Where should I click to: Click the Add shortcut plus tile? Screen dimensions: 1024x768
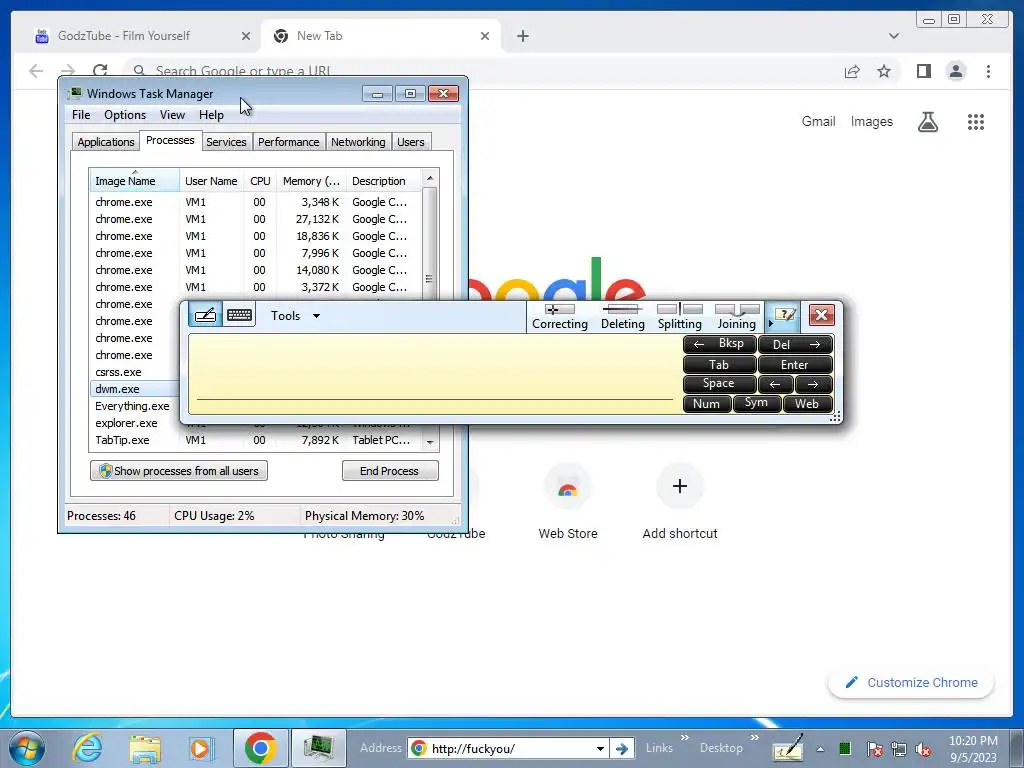[680, 502]
